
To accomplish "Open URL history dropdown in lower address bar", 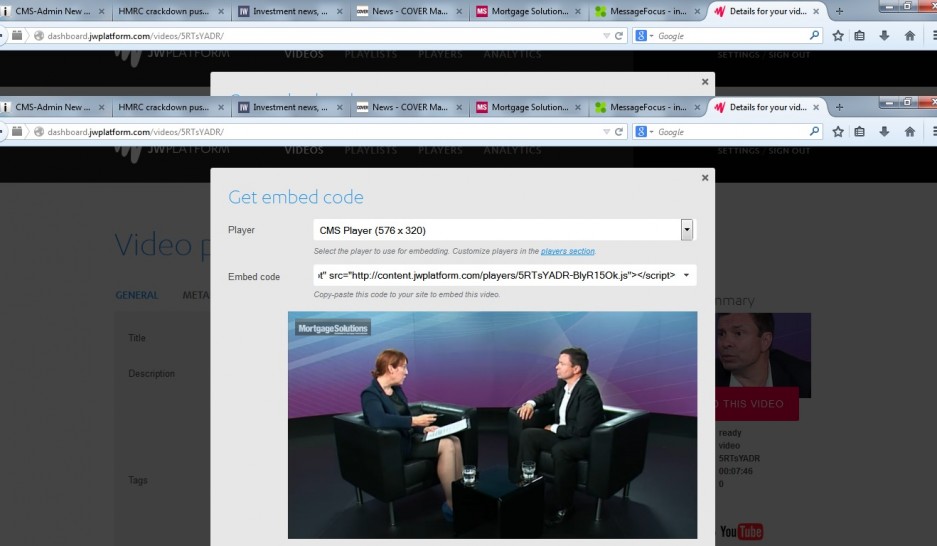I will tap(607, 132).
